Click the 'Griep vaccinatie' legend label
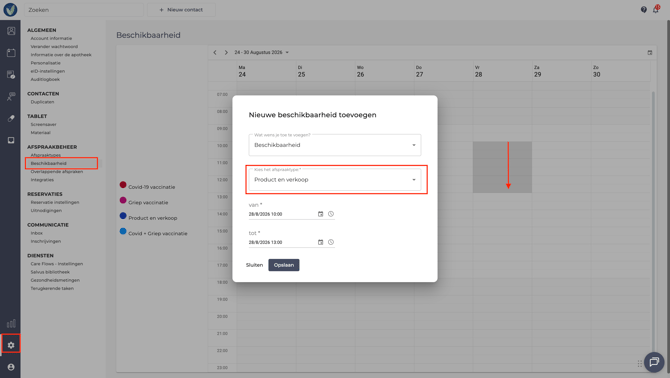The image size is (670, 378). pyautogui.click(x=148, y=202)
